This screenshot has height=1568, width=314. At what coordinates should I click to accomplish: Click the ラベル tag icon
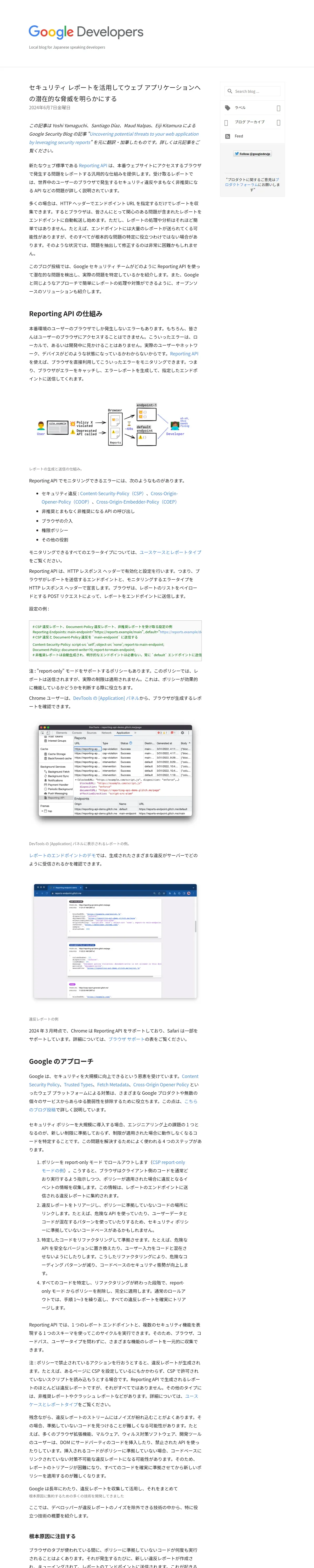(x=227, y=108)
